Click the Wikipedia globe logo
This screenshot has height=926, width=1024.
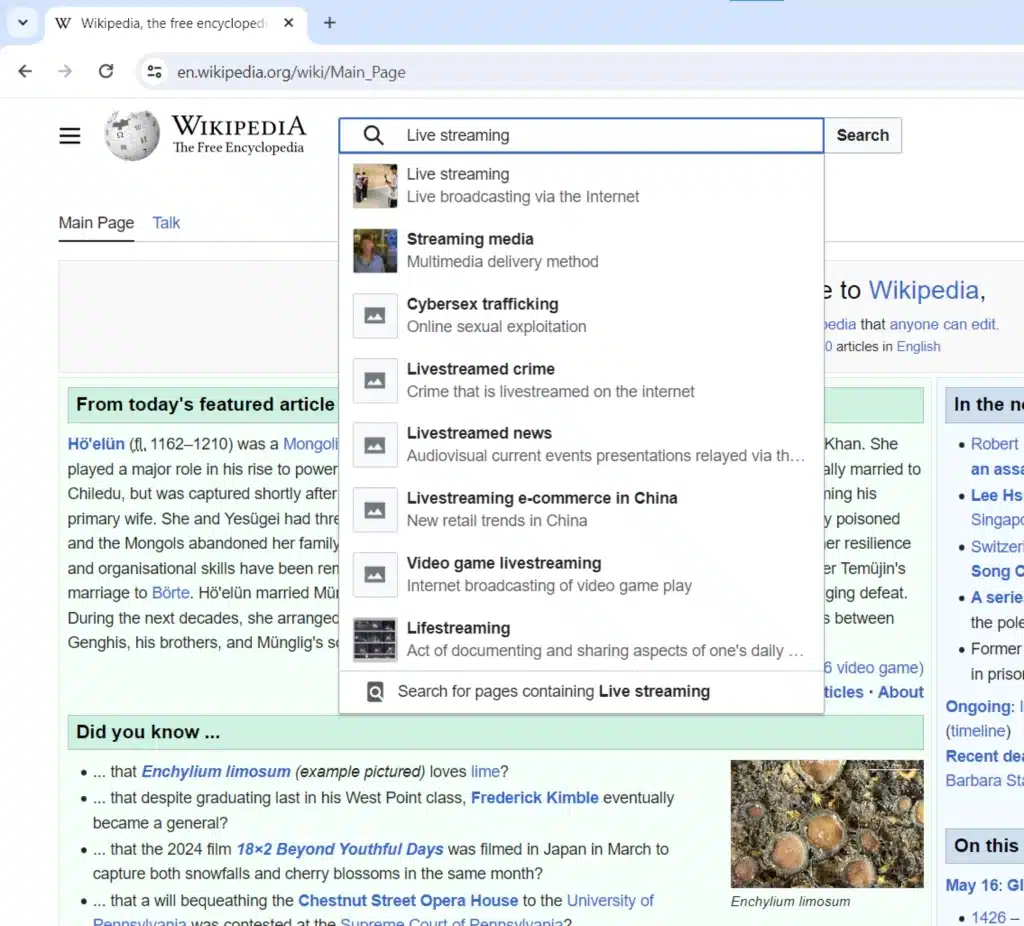(x=132, y=135)
